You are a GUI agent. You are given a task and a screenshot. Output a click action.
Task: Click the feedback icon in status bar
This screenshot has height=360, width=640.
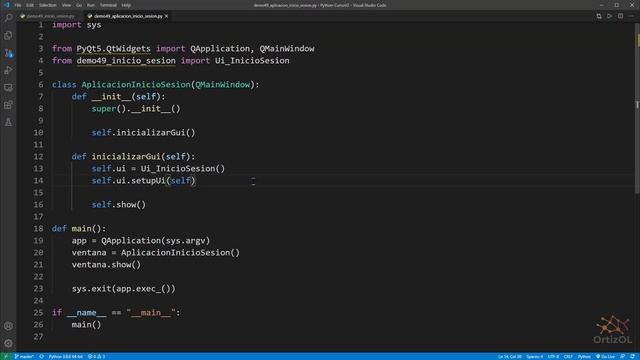coord(623,356)
